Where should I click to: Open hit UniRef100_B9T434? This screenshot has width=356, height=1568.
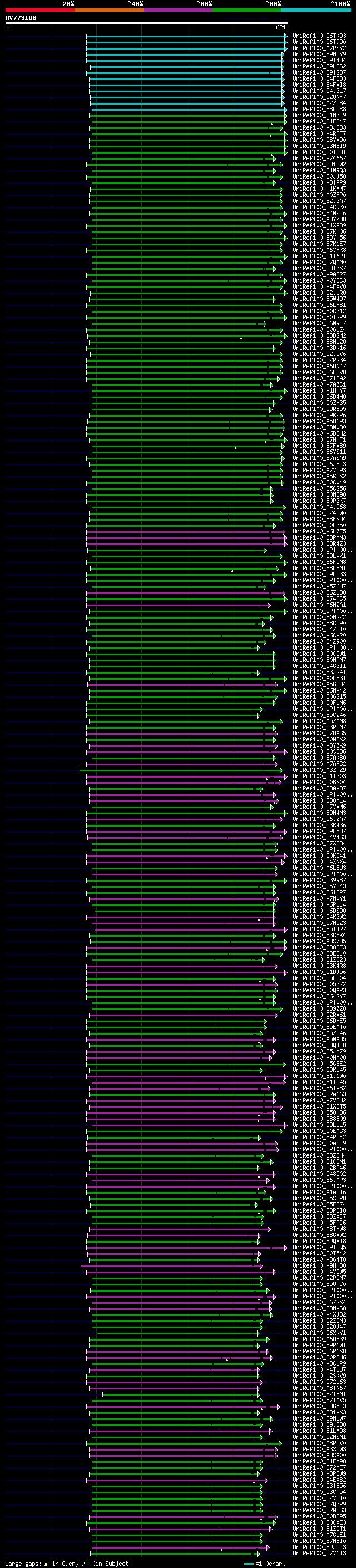[x=319, y=60]
